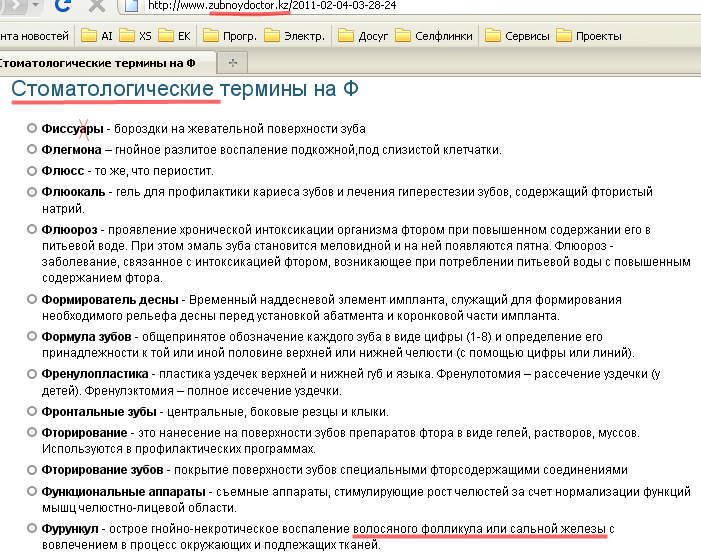Click the bold term Фурункул
701x557 pixels.
70,529
